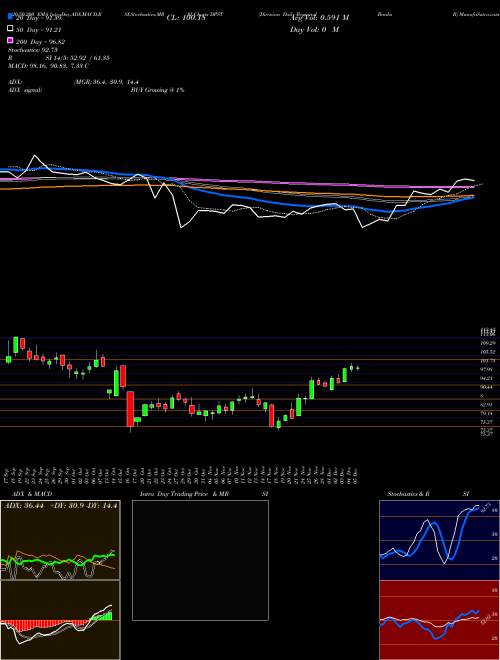
Task: Click the 'Intra Day Trading Price & MR' title
Action: click(184, 494)
